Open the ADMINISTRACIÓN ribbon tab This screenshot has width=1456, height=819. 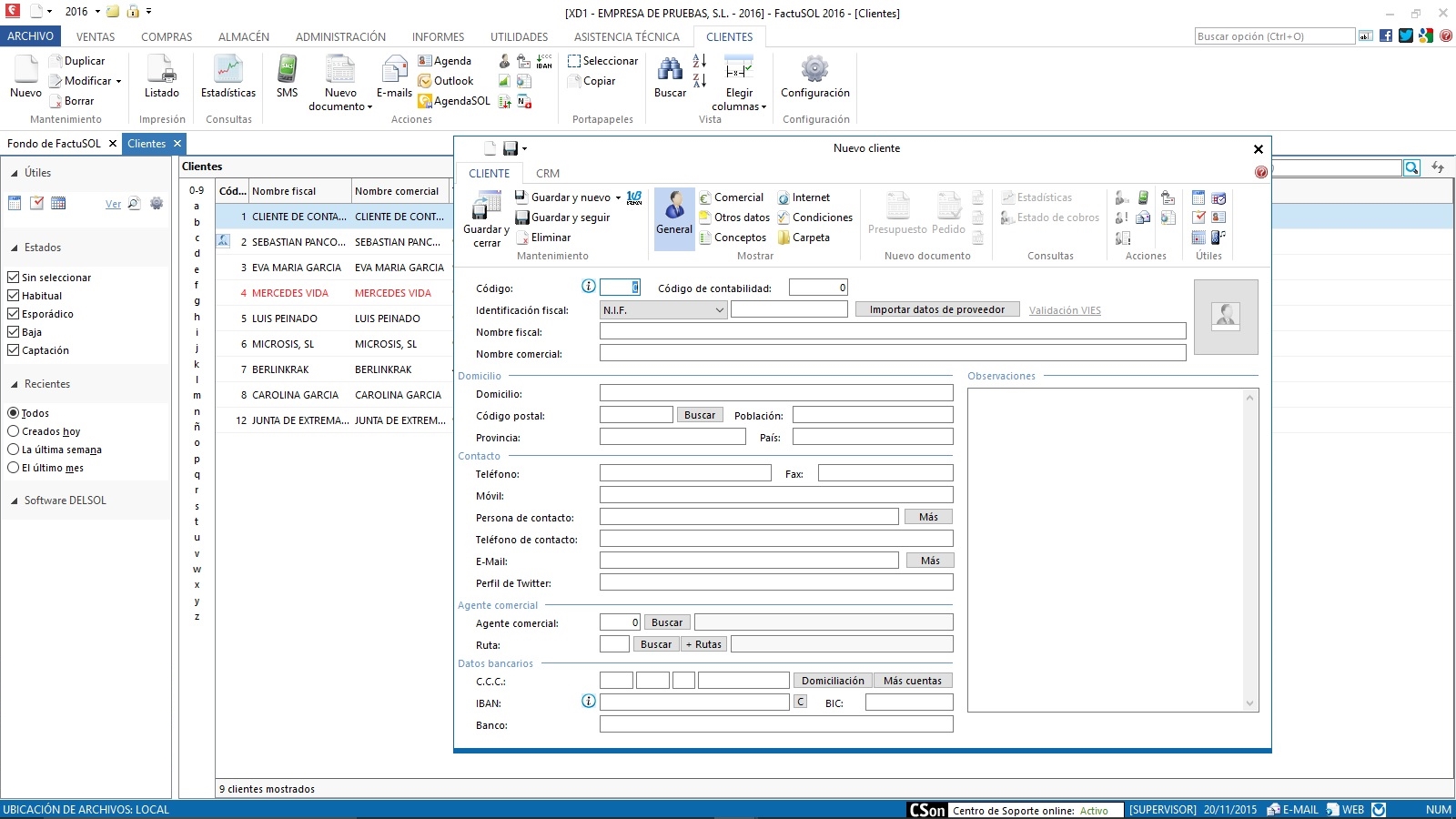pyautogui.click(x=340, y=37)
